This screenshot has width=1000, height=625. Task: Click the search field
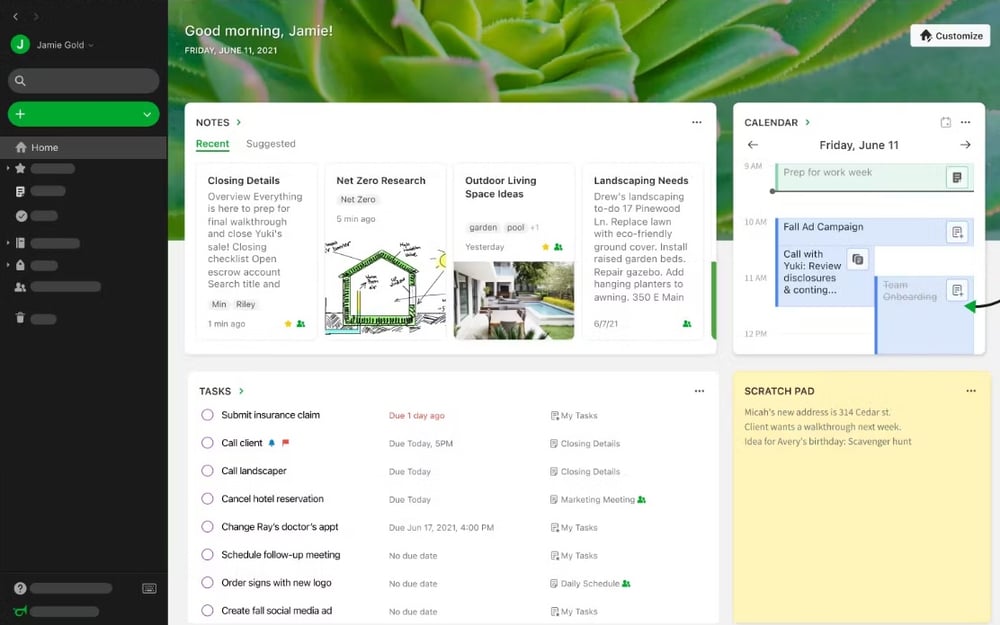pos(84,81)
